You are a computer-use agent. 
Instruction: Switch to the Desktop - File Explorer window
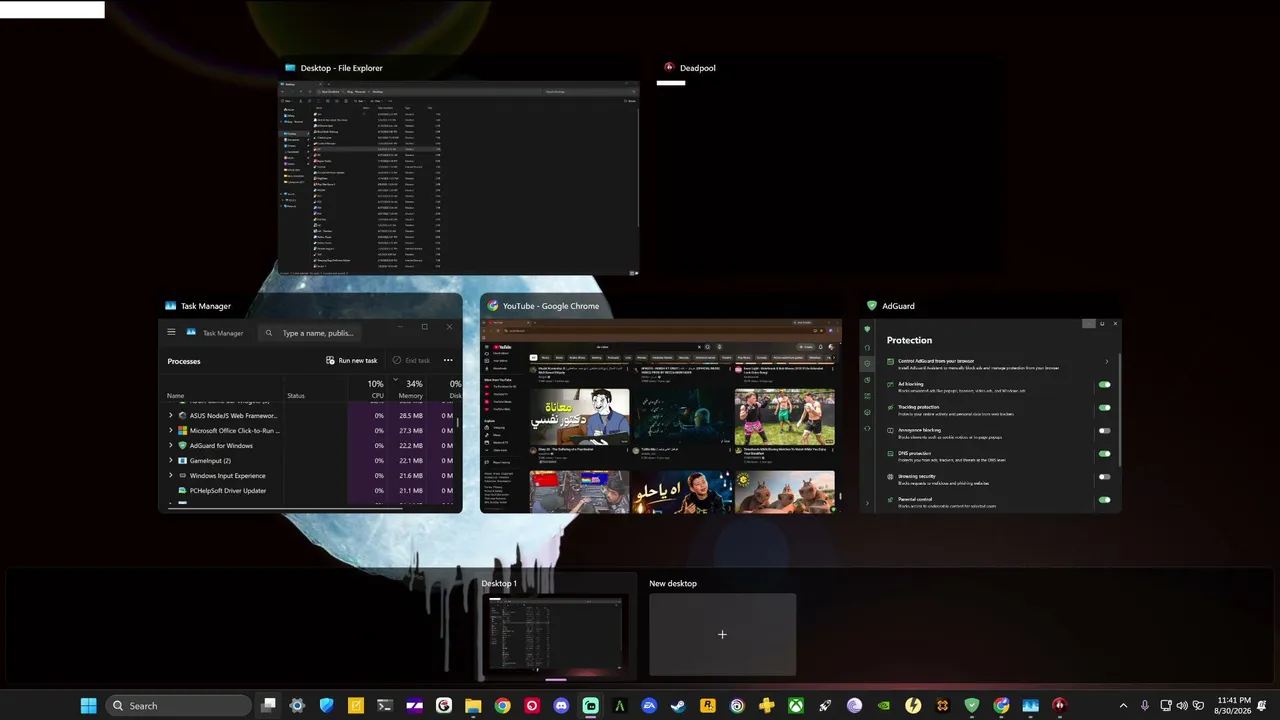(459, 178)
